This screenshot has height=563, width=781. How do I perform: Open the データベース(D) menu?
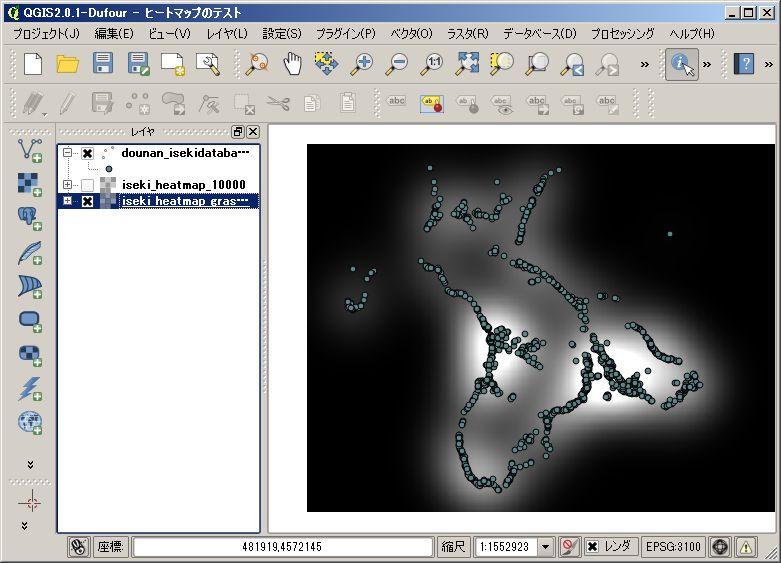pyautogui.click(x=540, y=33)
